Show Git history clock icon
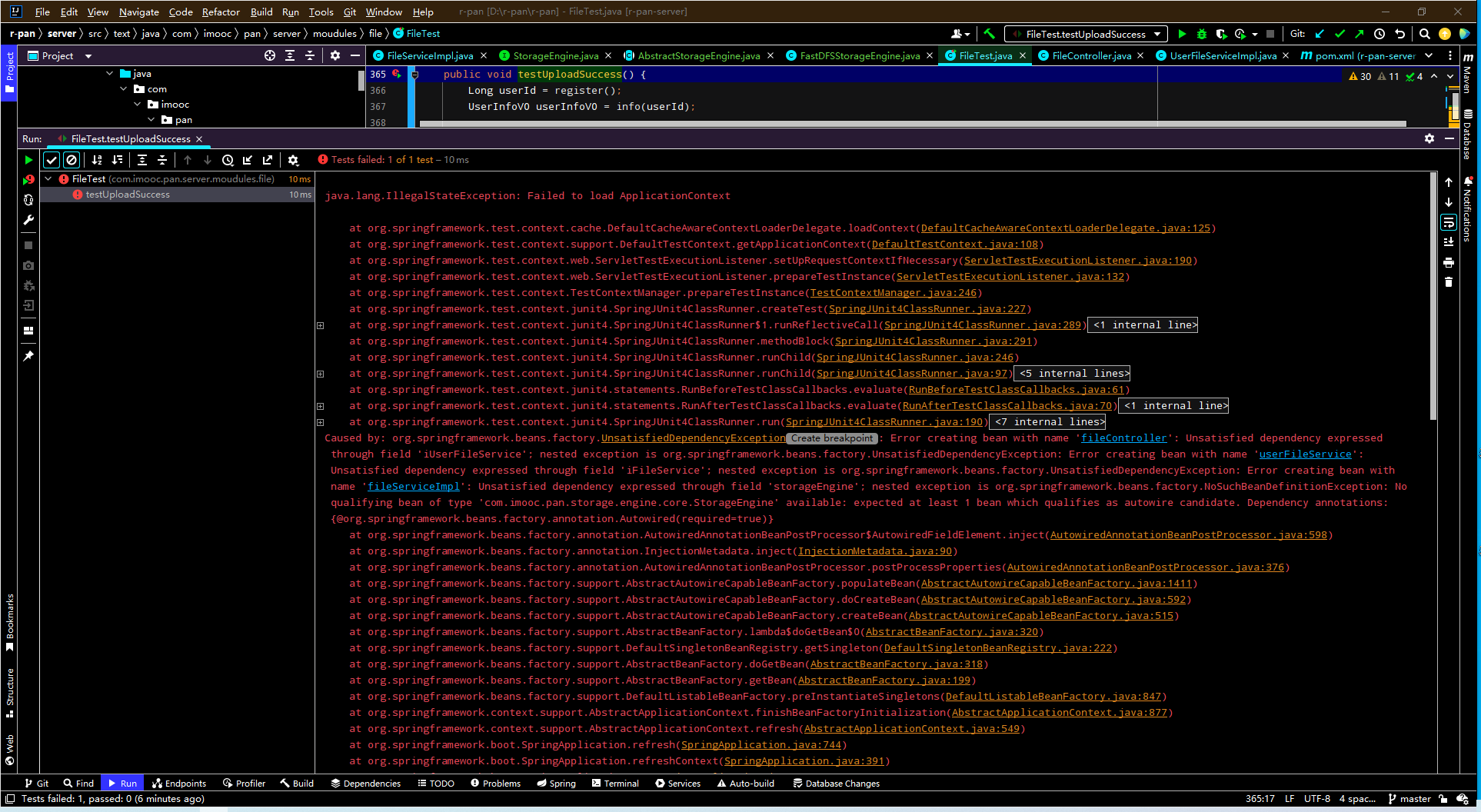The image size is (1481, 812). pyautogui.click(x=1379, y=34)
